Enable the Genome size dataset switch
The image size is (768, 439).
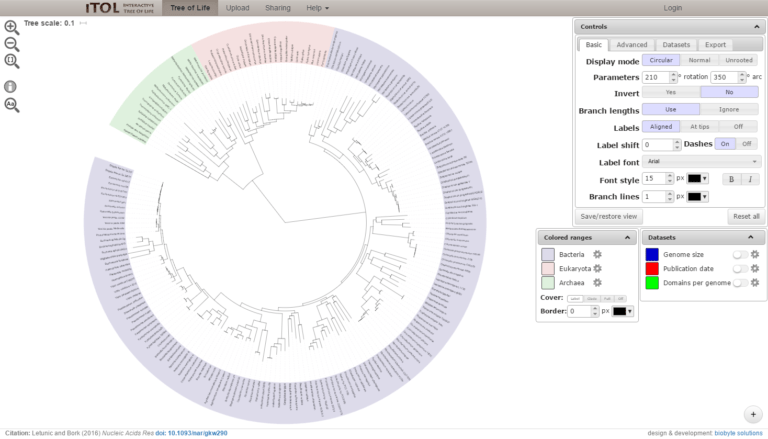pyautogui.click(x=740, y=255)
